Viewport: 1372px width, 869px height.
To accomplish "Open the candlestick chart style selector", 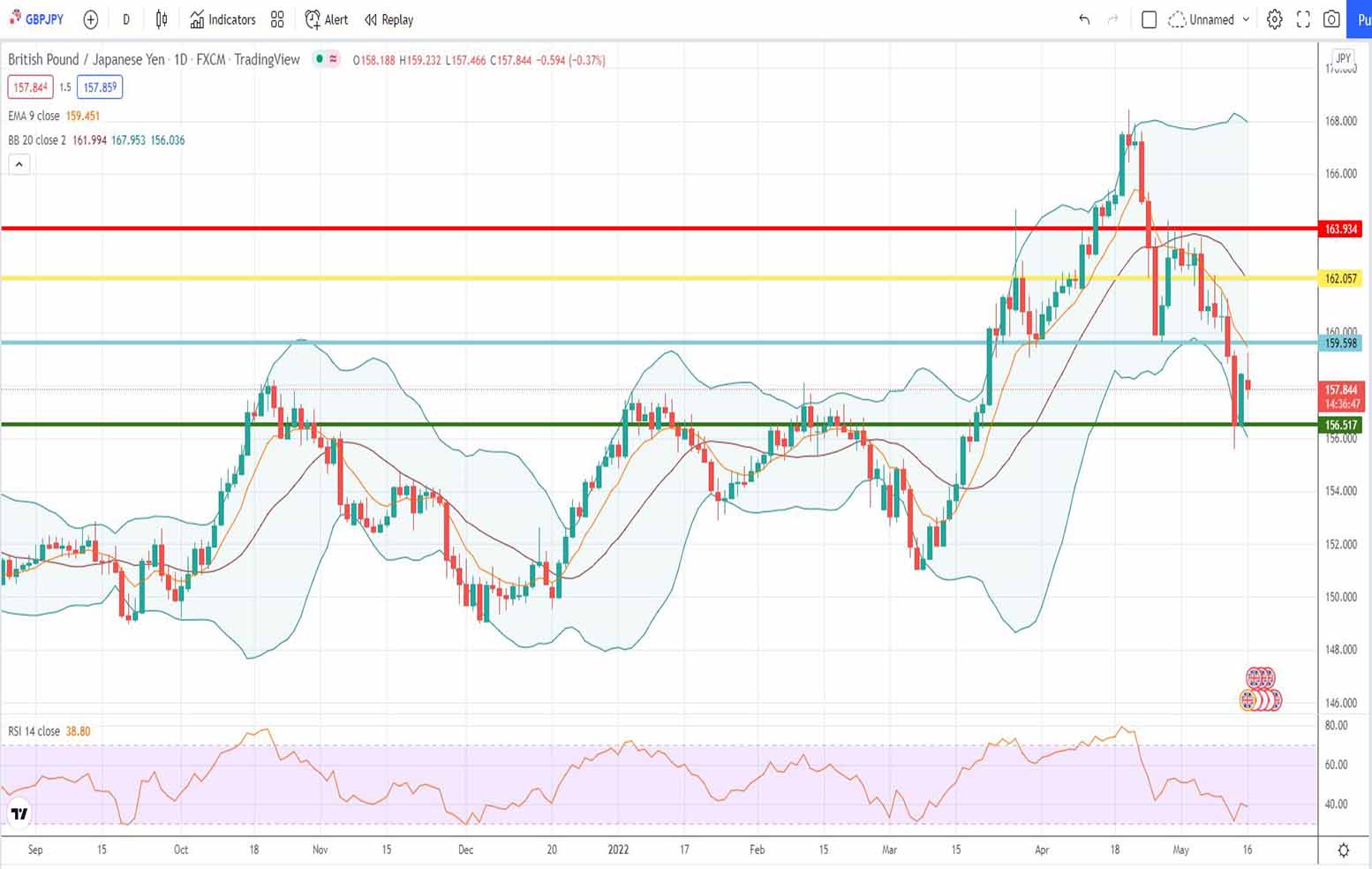I will 162,19.
